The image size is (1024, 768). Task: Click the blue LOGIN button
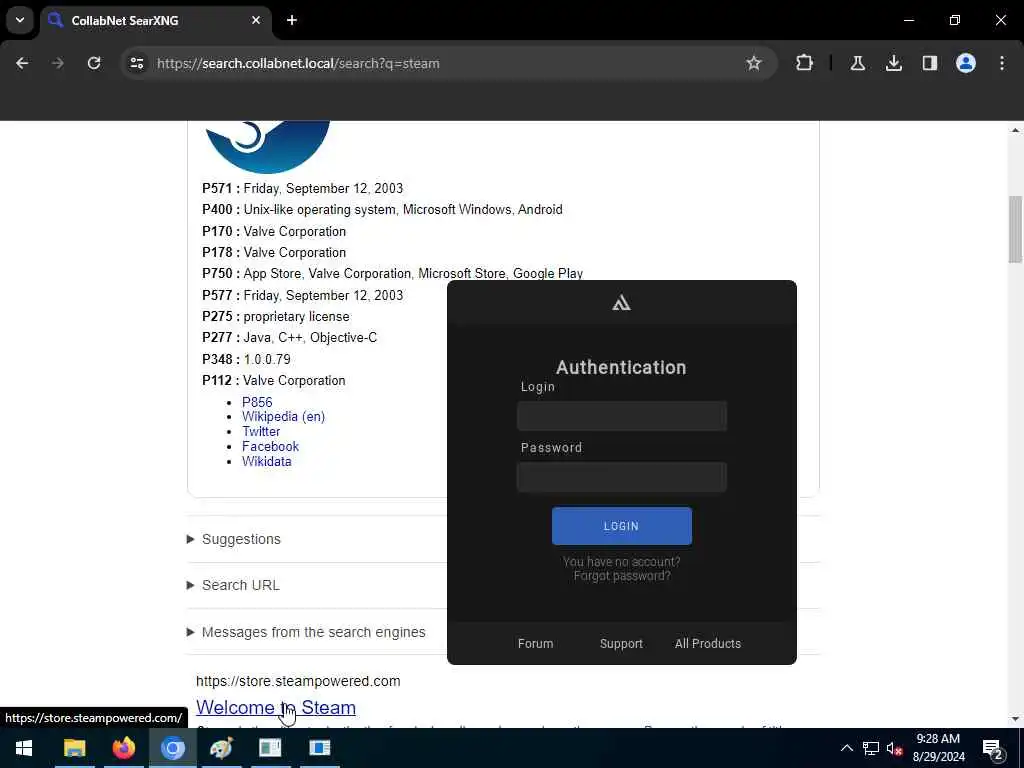(622, 526)
